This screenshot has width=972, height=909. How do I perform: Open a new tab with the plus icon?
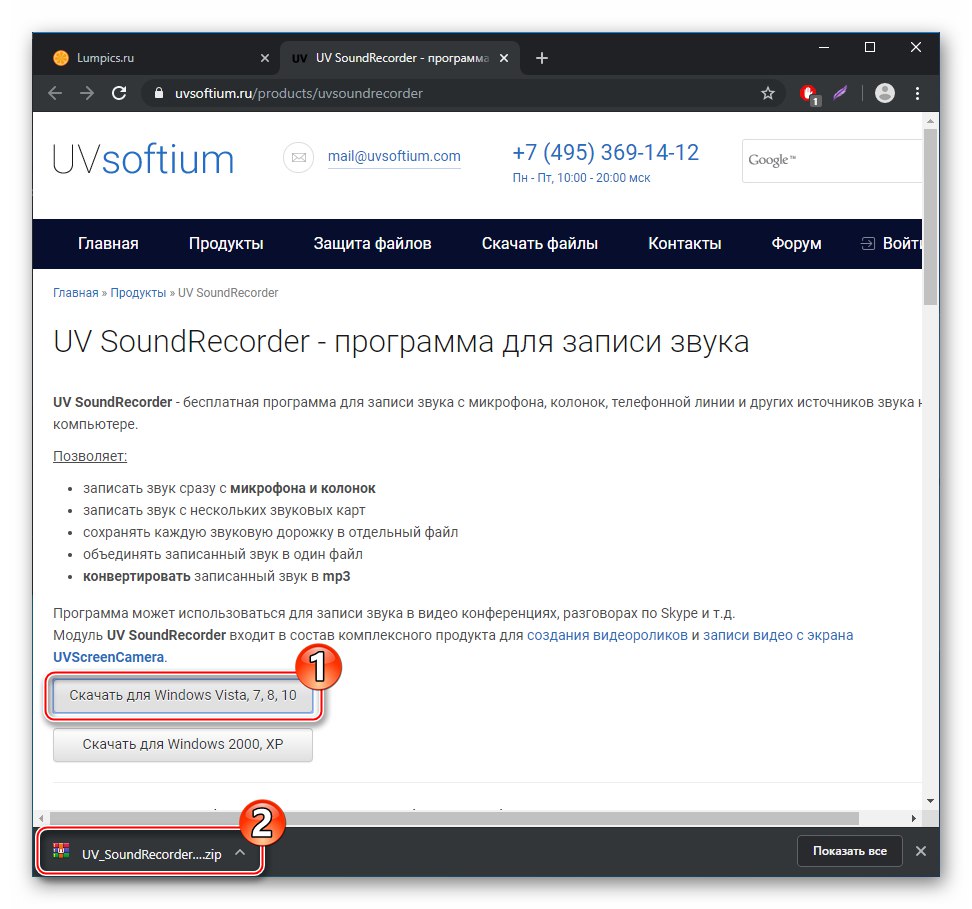tap(542, 58)
